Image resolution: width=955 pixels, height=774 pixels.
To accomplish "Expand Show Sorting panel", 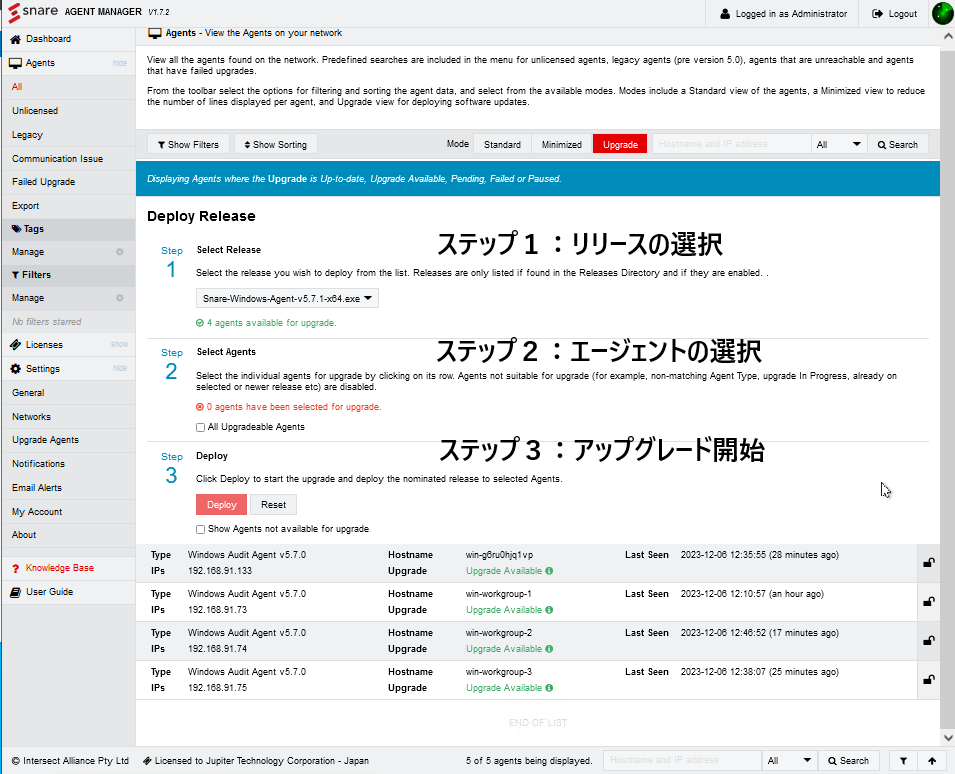I will (x=275, y=144).
